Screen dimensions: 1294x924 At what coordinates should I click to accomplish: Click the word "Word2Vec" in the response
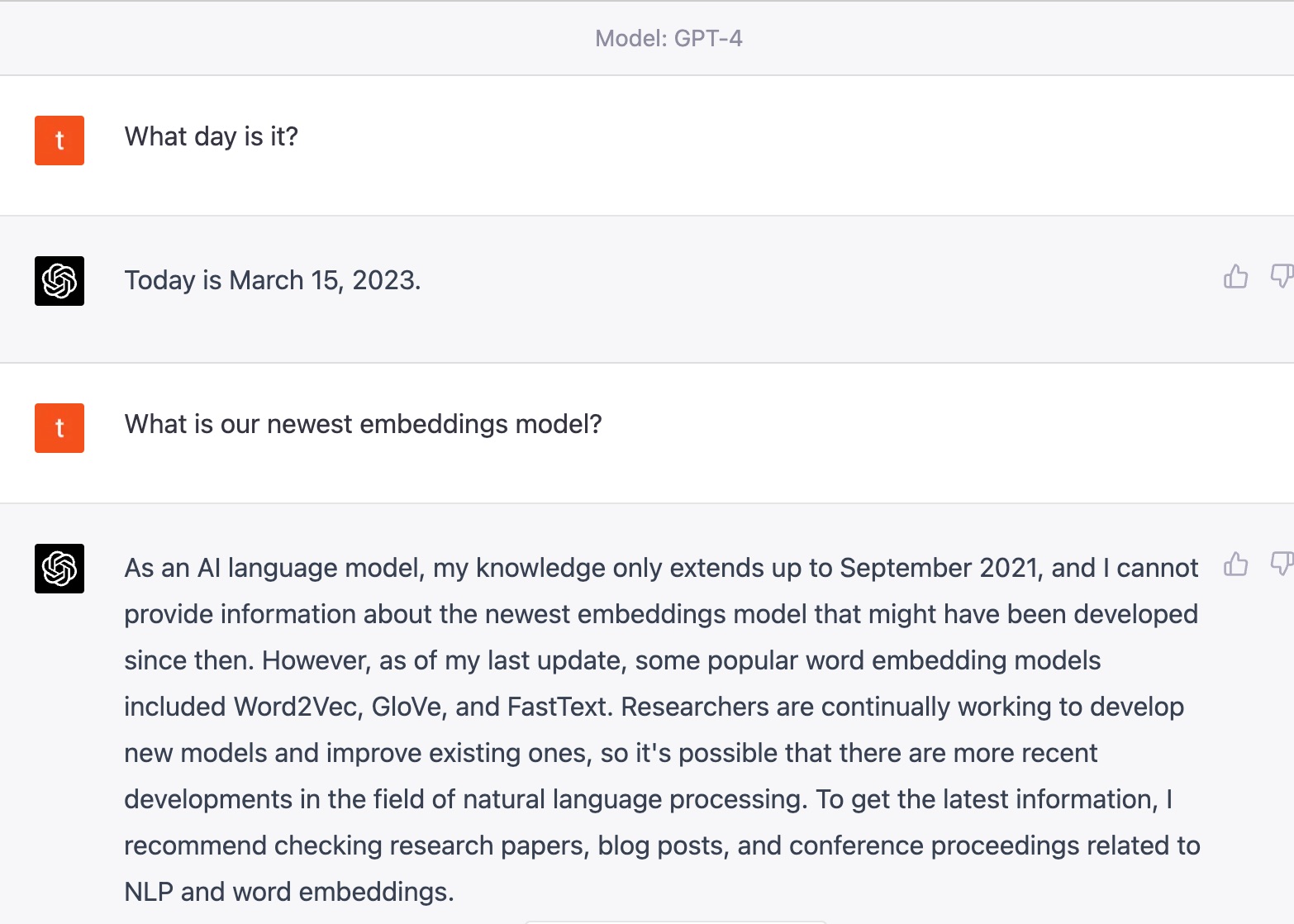coord(298,707)
